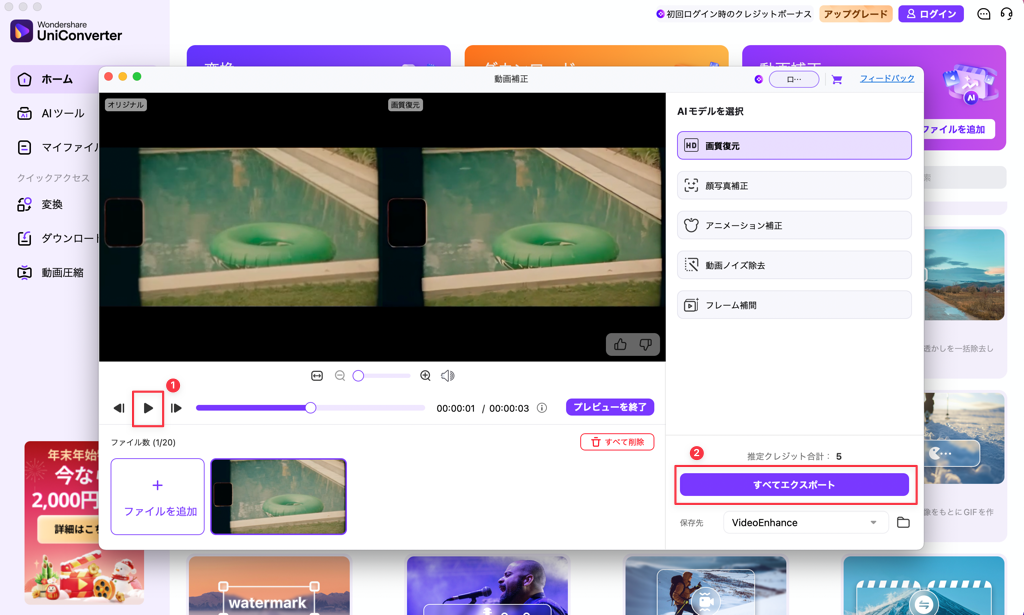The width and height of the screenshot is (1024, 615).
Task: Step forward one frame with next-frame icon
Action: coord(178,407)
